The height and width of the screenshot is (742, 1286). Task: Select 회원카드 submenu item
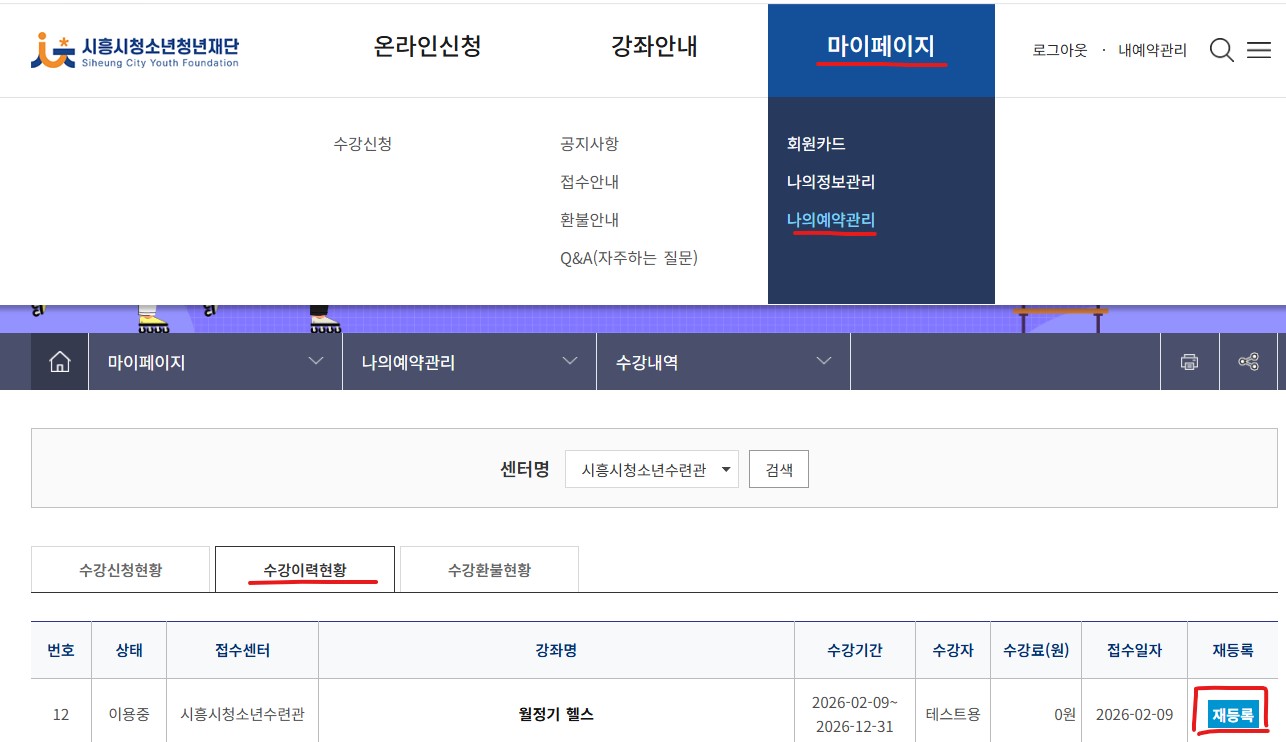[817, 144]
